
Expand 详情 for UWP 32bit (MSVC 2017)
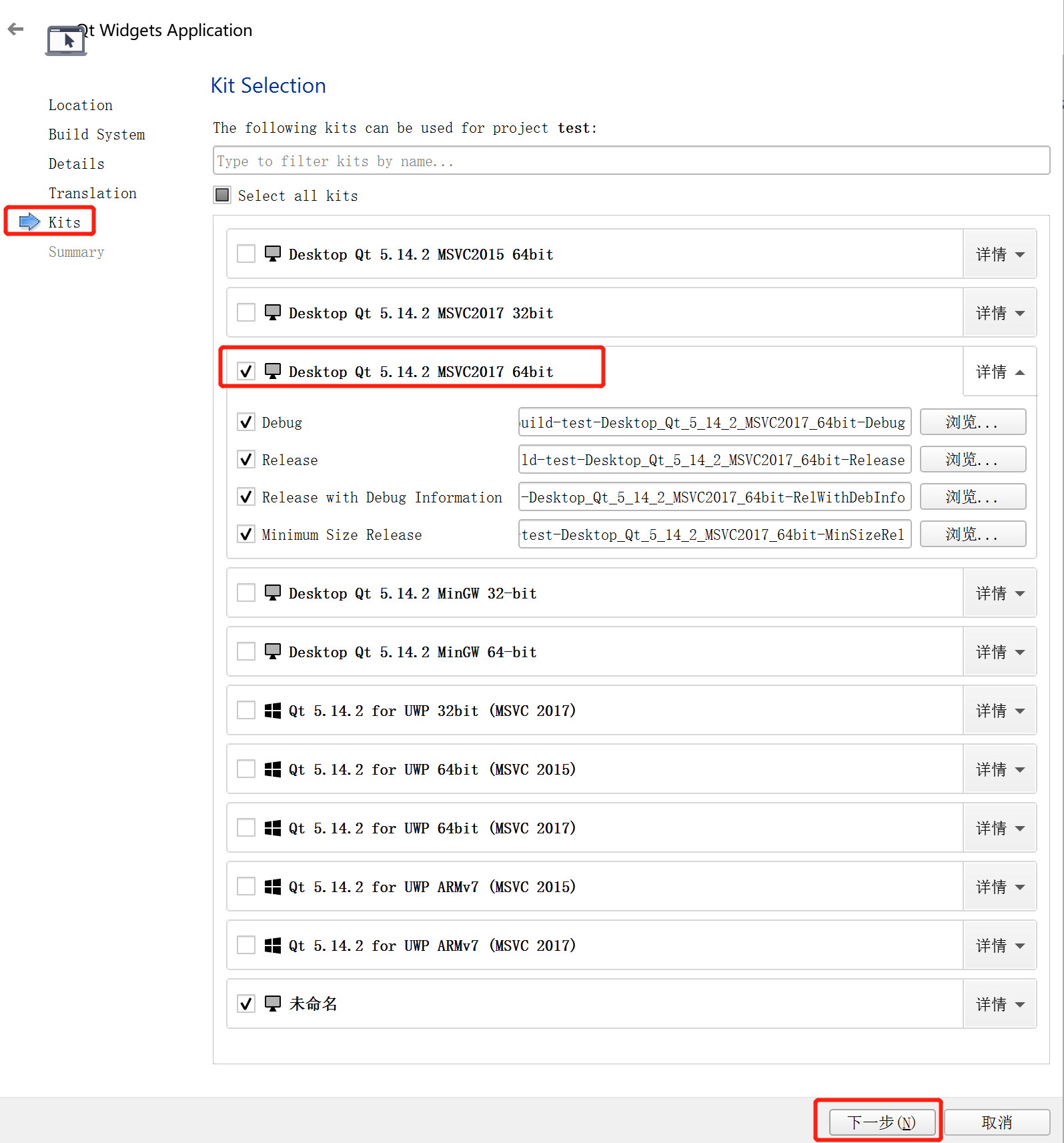[x=999, y=710]
